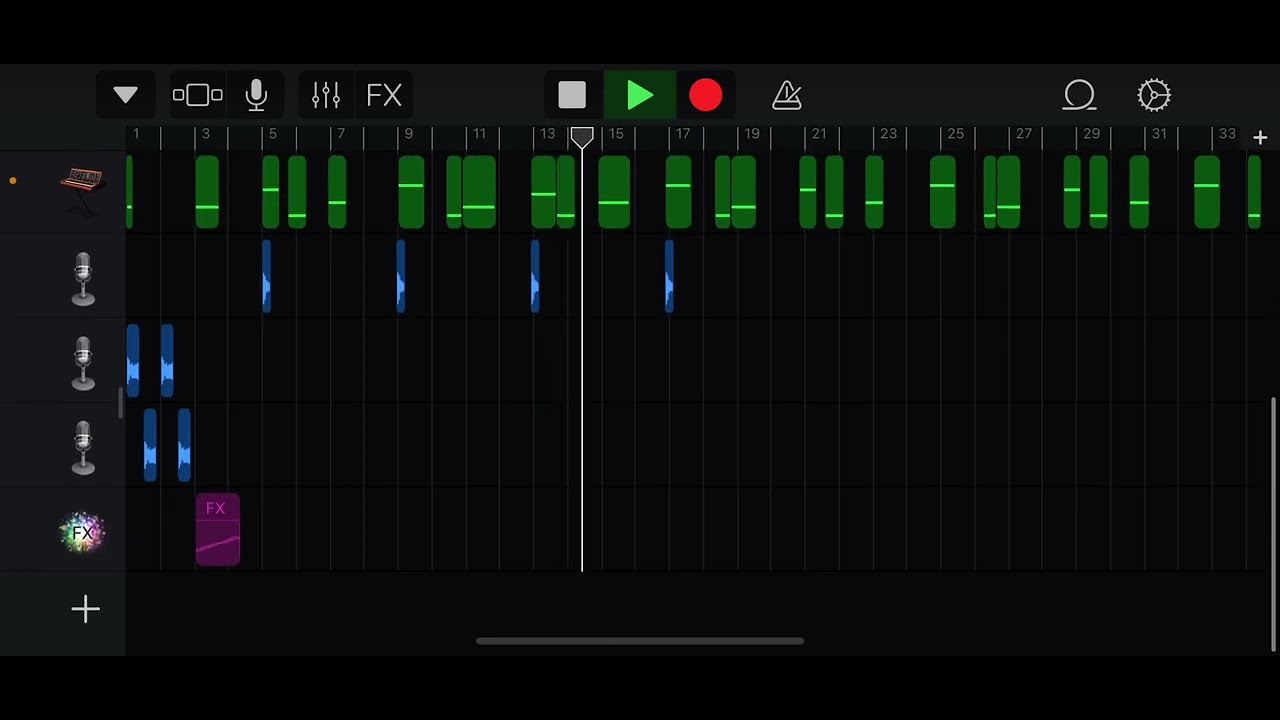Select blue audio region at bar 17
Screen dimensions: 1280x720
tap(669, 276)
